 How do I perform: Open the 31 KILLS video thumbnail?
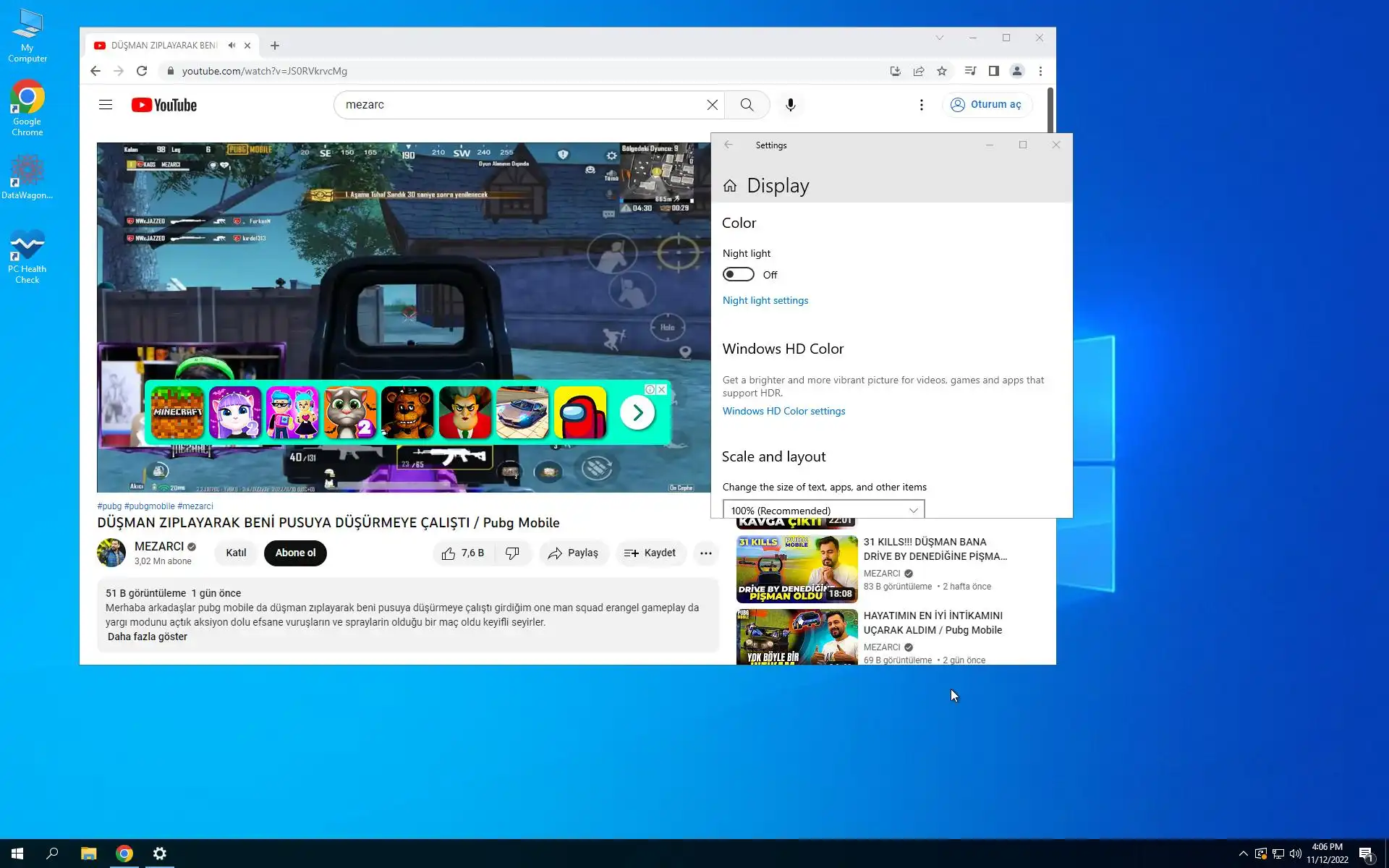tap(797, 569)
